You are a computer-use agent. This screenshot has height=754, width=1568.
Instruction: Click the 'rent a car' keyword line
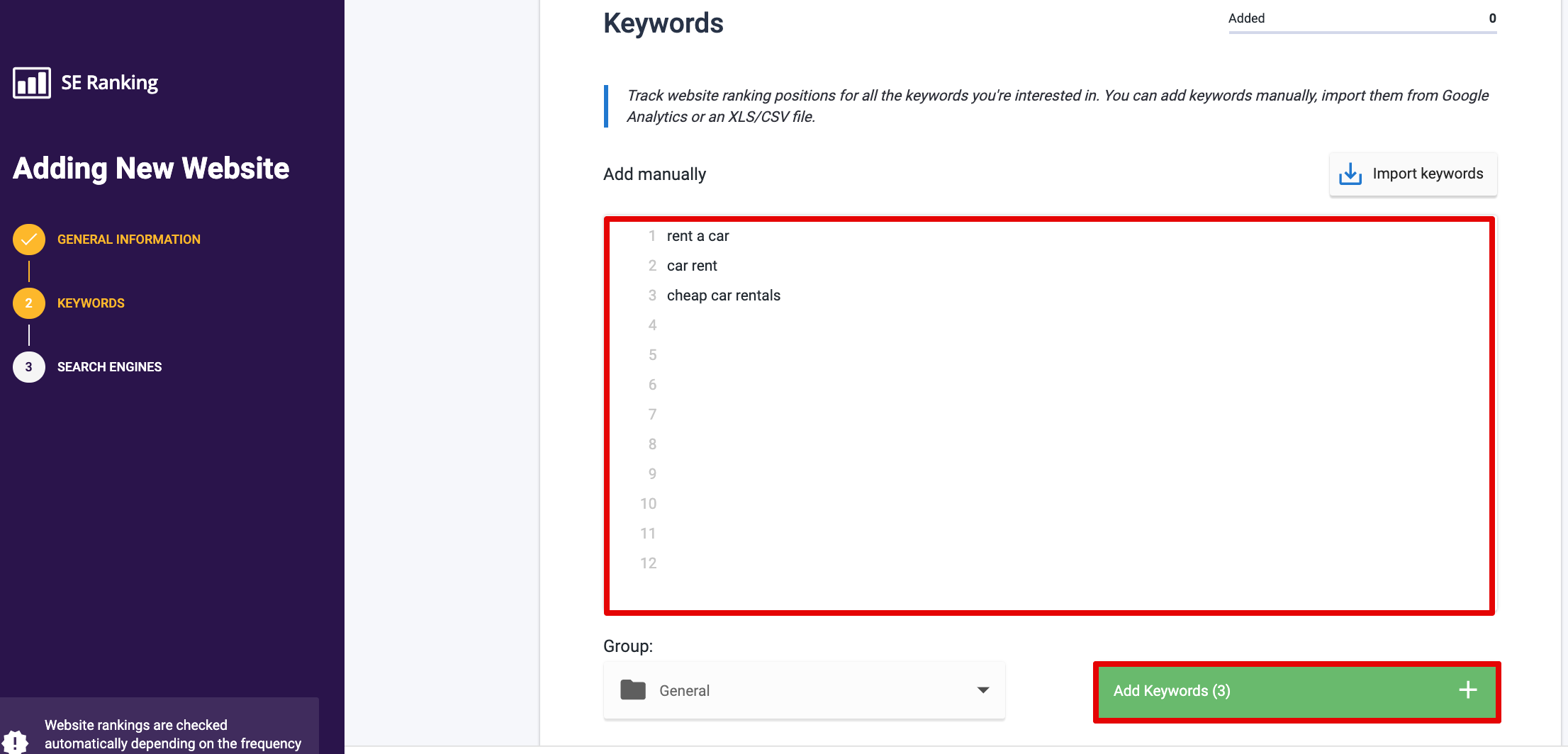698,236
